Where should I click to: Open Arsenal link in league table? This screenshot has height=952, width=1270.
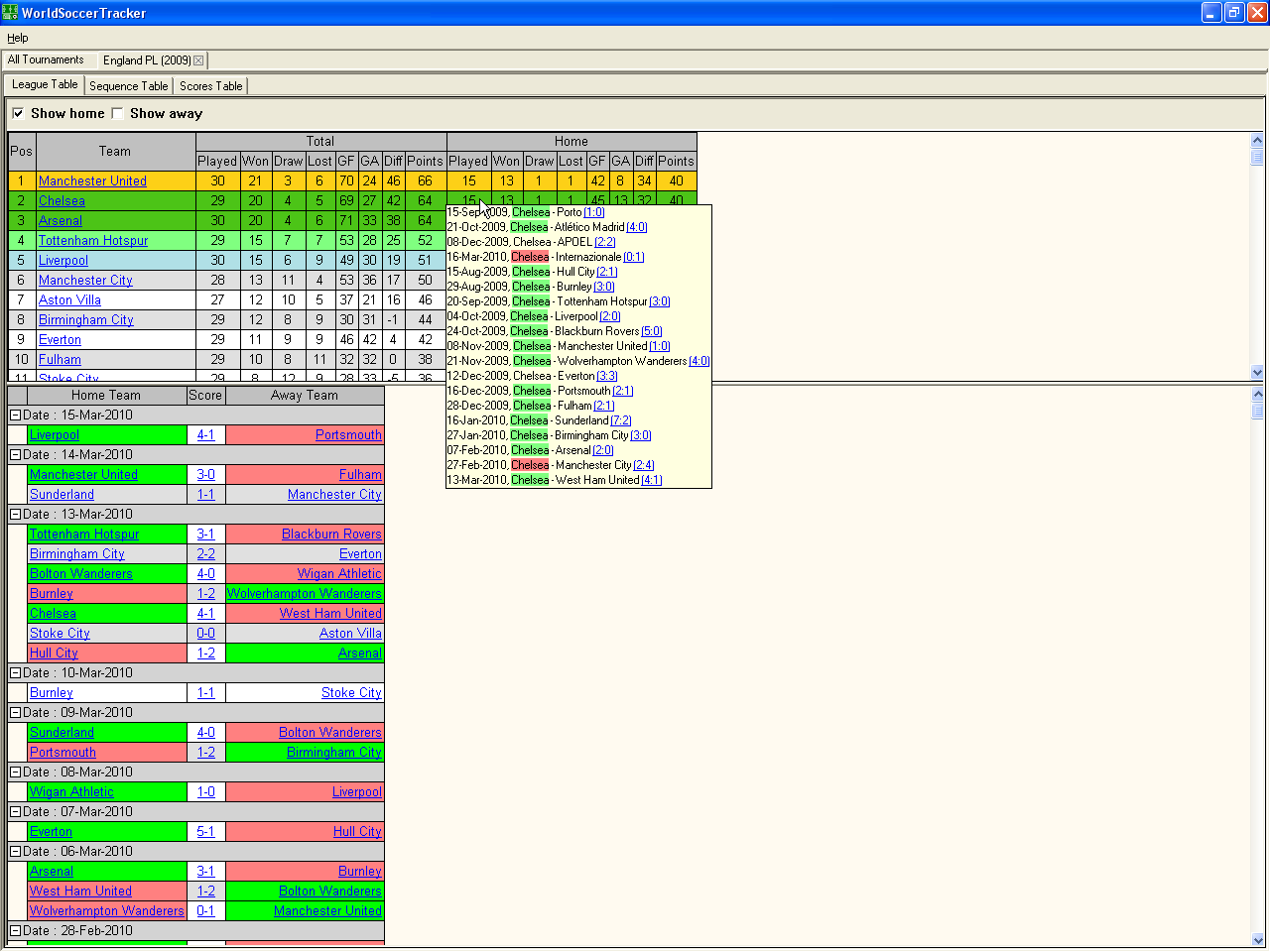point(60,221)
